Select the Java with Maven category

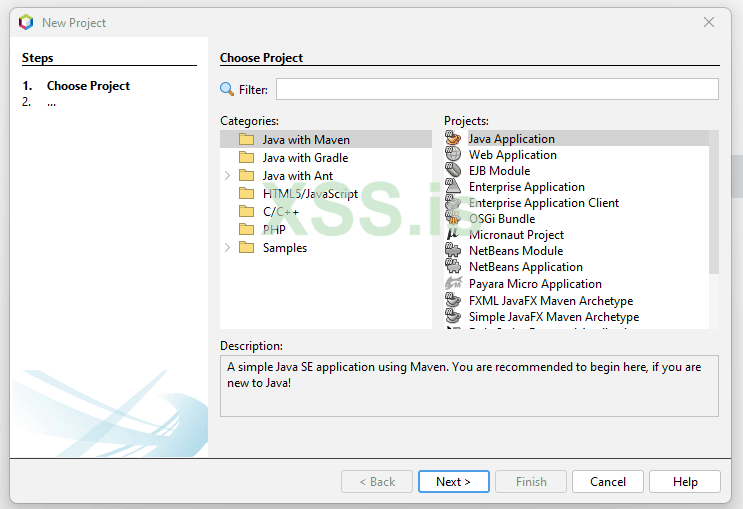pyautogui.click(x=326, y=139)
